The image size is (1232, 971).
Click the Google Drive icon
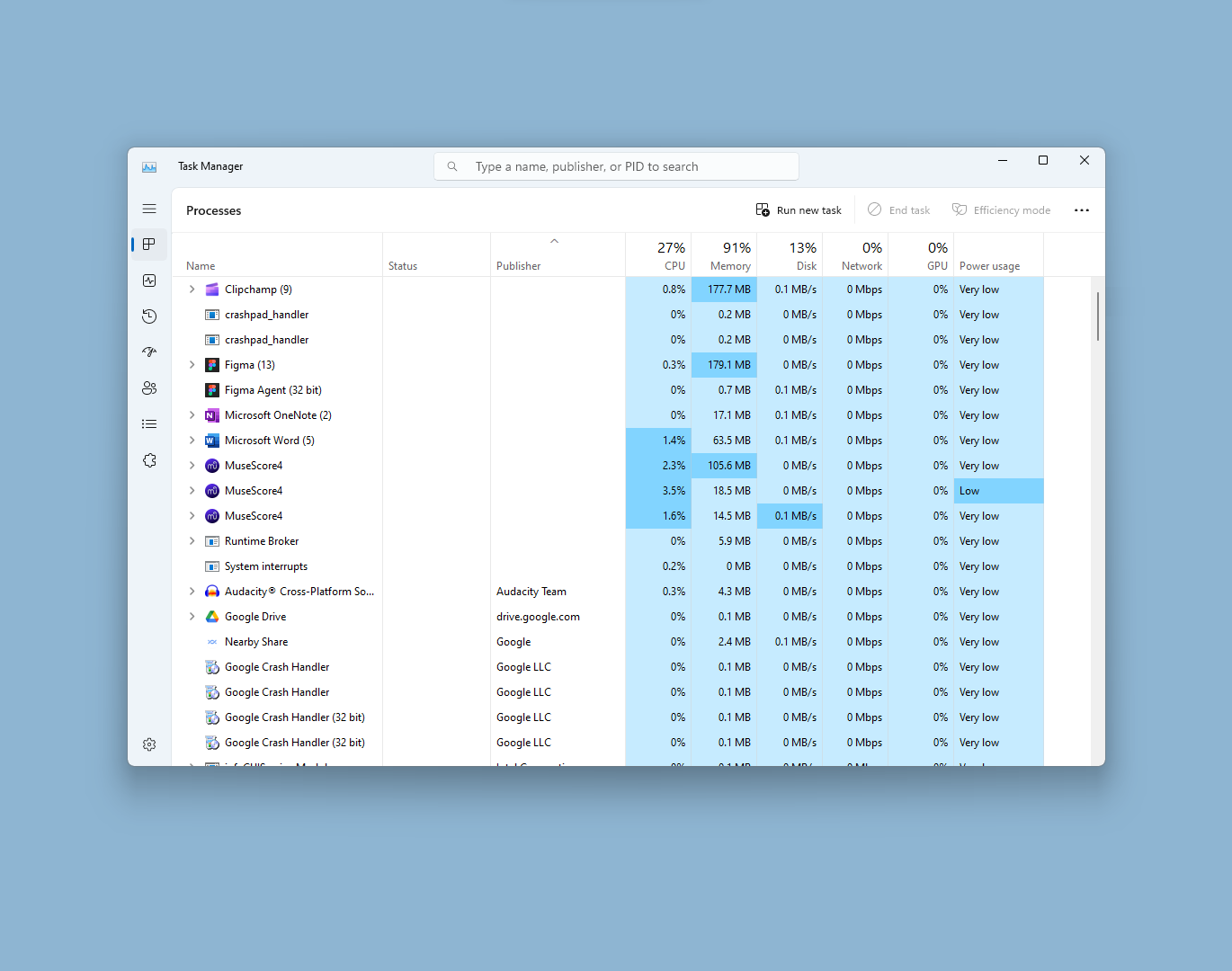click(x=212, y=617)
